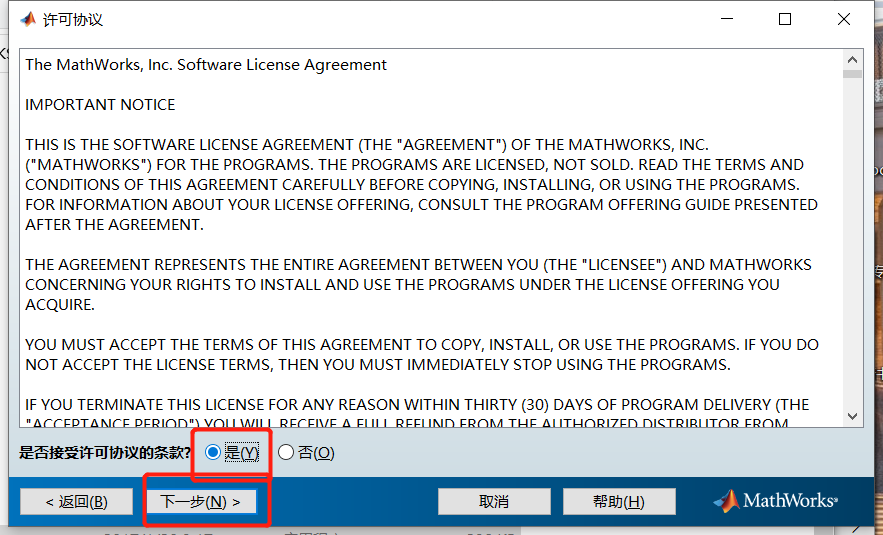Click the license text scrollbar down arrow

852,416
